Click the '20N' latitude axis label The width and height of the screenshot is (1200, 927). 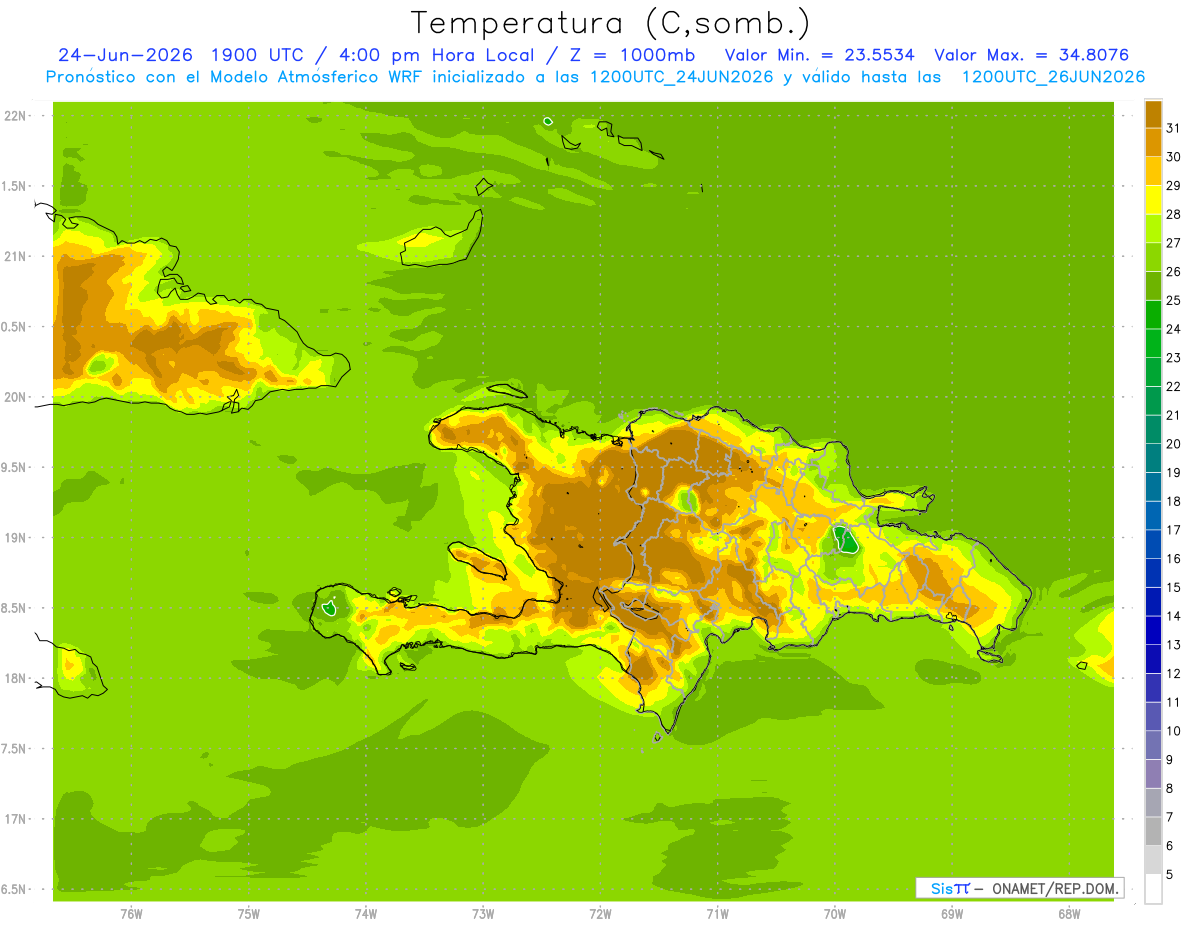tap(17, 397)
